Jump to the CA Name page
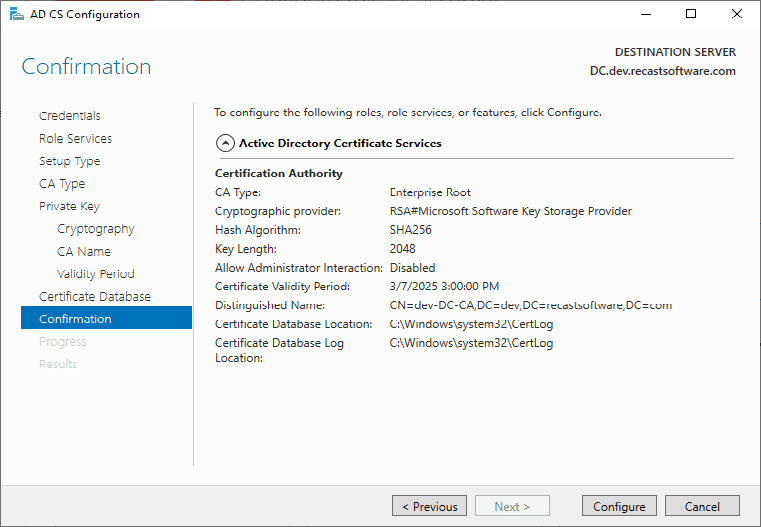The width and height of the screenshot is (761, 527). pos(84,252)
